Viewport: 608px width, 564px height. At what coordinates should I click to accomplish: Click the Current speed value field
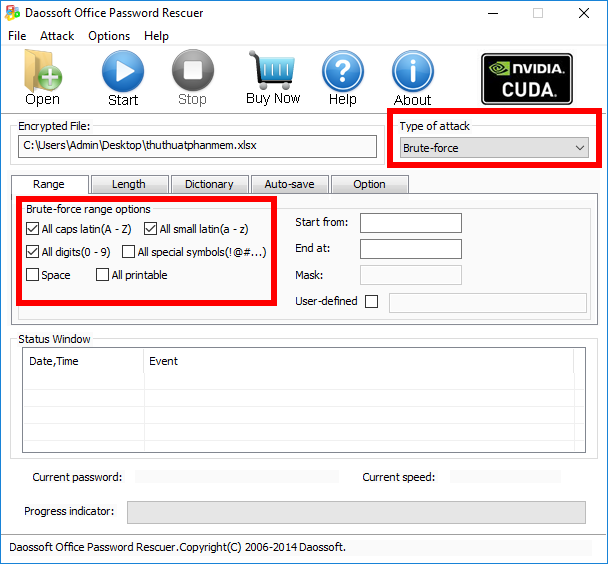(505, 477)
